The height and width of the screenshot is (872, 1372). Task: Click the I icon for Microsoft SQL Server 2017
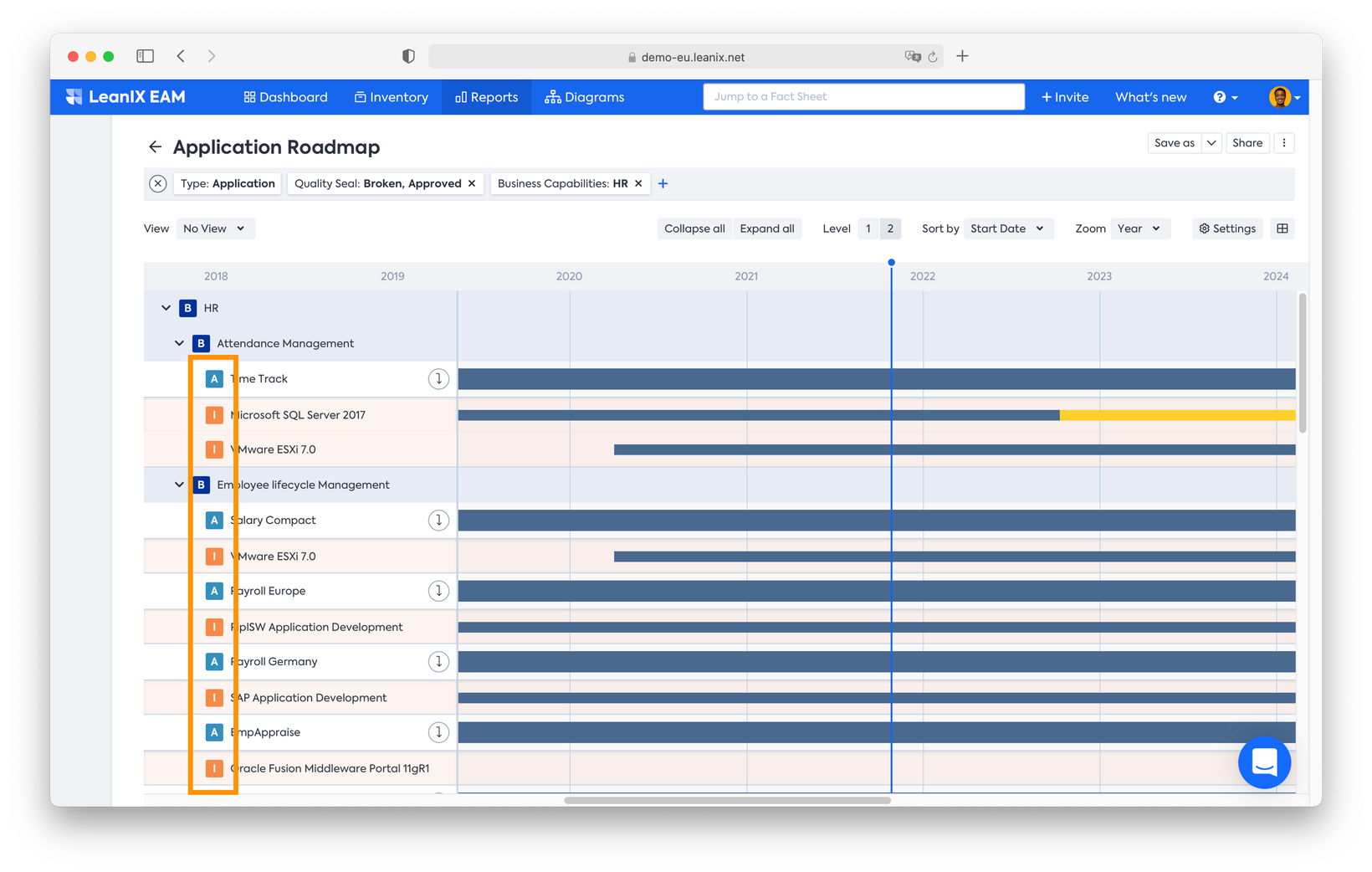[x=214, y=414]
